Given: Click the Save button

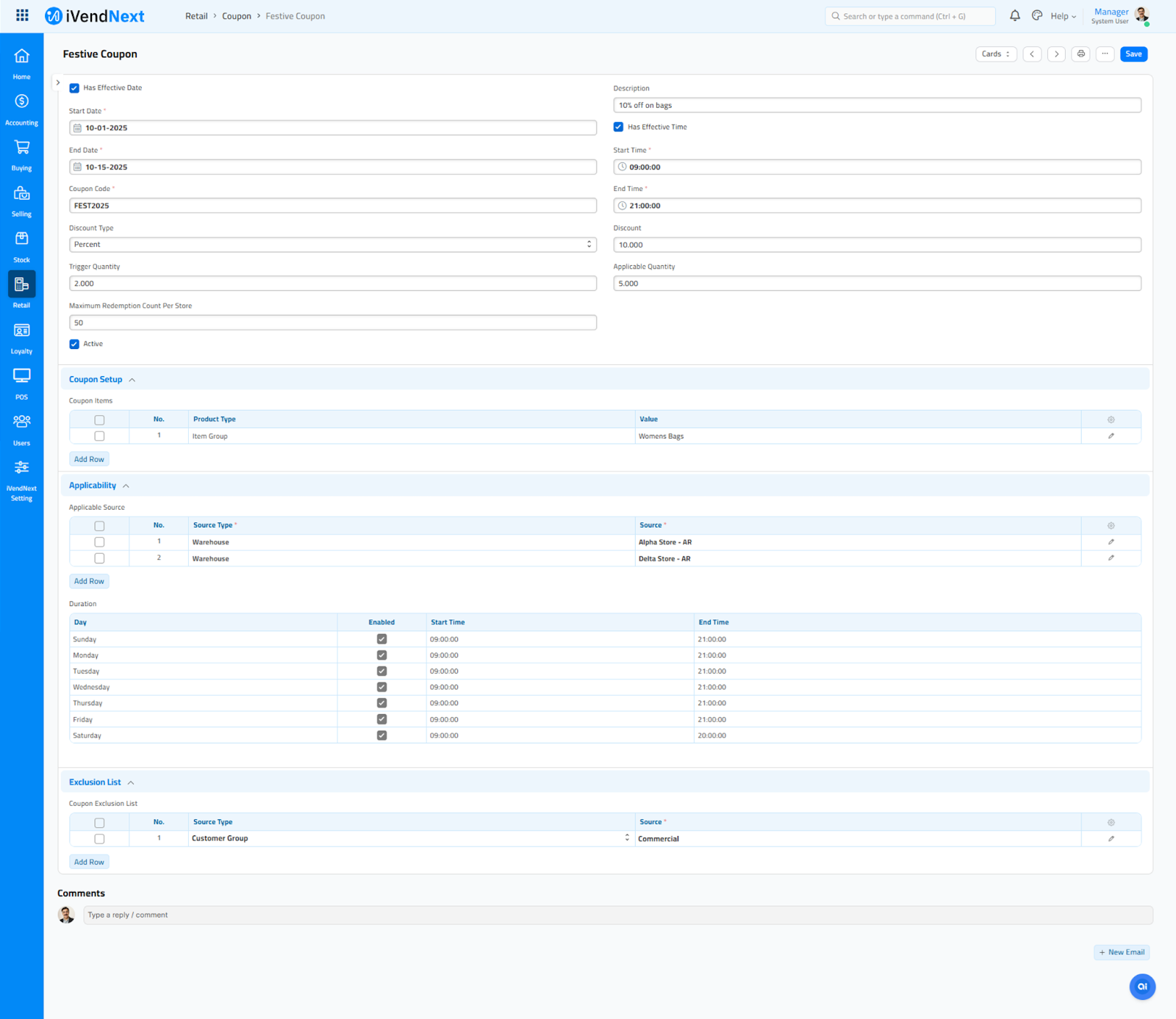Looking at the screenshot, I should pyautogui.click(x=1133, y=54).
